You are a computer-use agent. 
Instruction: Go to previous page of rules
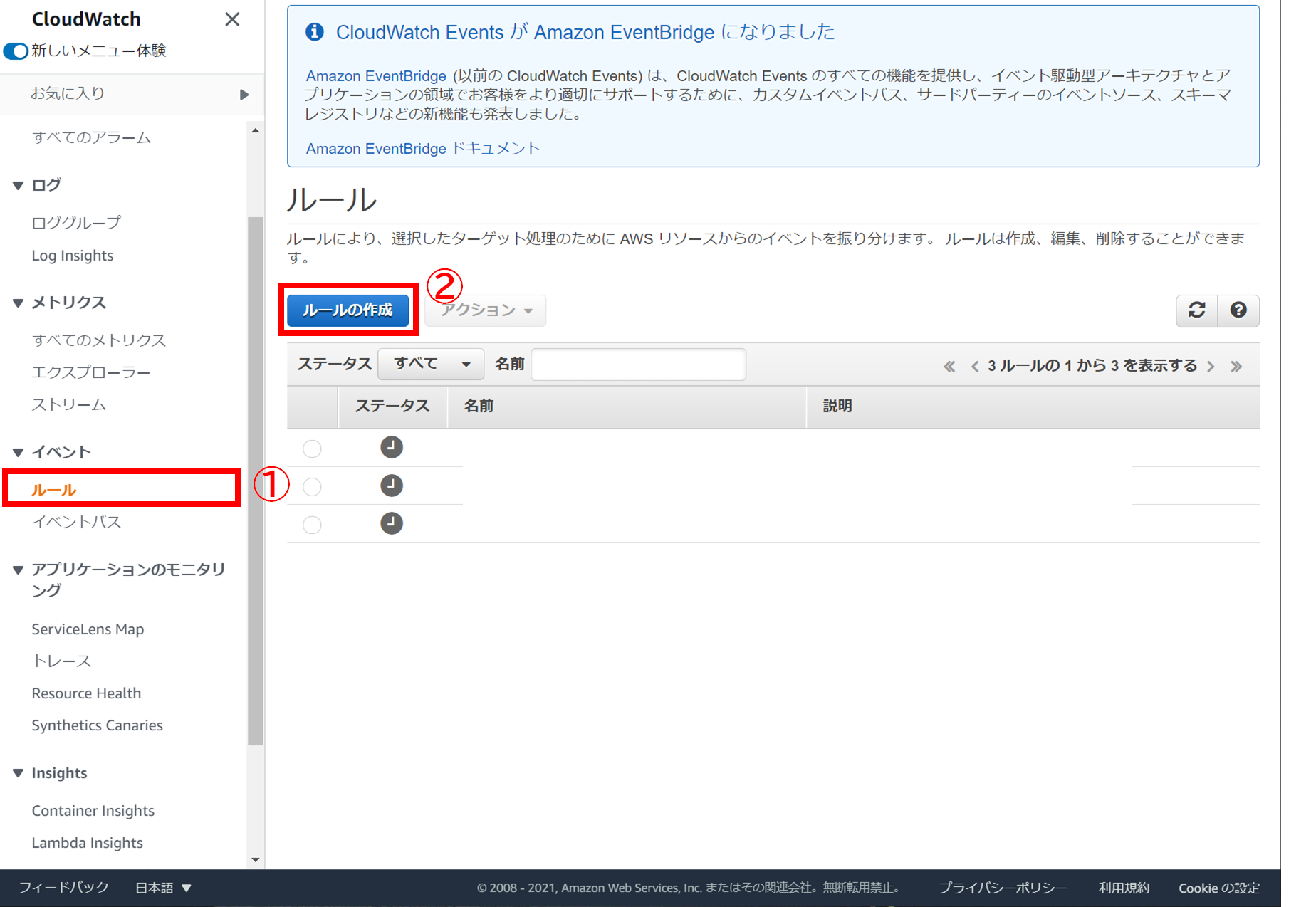coord(975,367)
